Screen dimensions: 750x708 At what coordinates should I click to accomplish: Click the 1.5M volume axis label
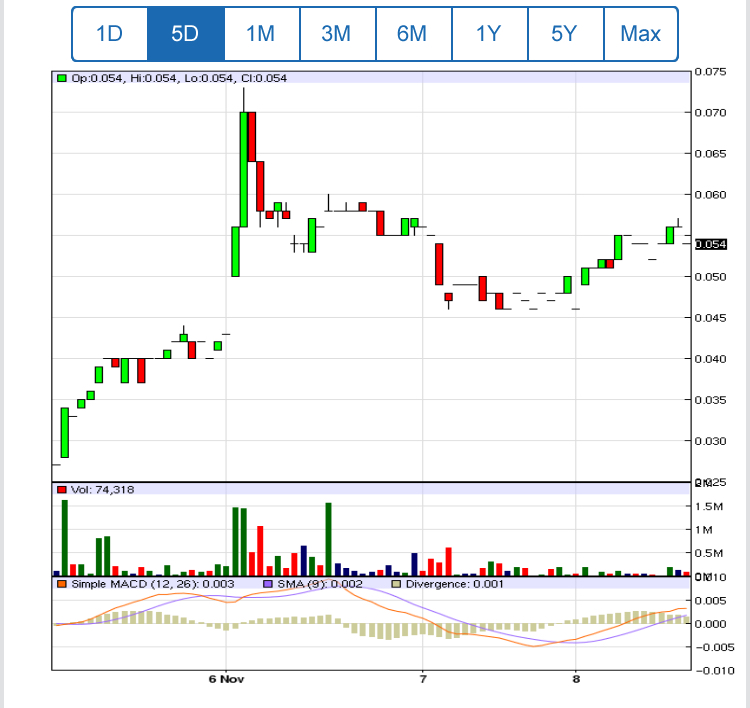pos(711,507)
